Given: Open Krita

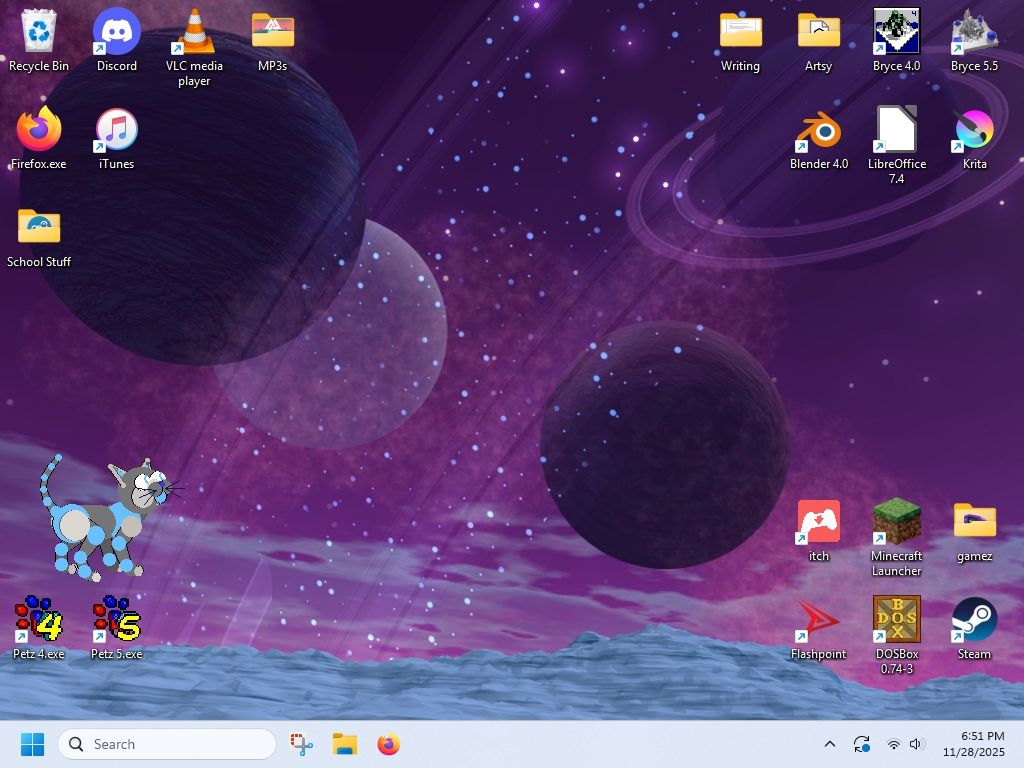Looking at the screenshot, I should tap(973, 131).
